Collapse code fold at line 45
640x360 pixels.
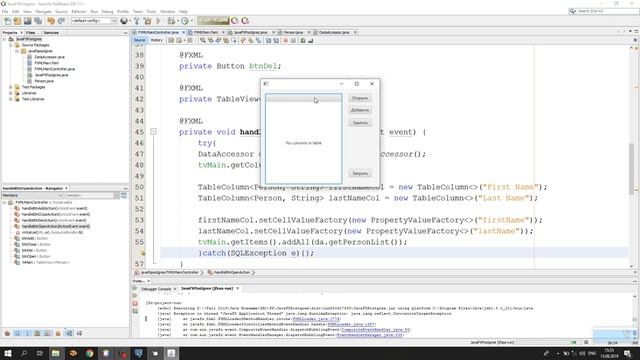point(153,132)
